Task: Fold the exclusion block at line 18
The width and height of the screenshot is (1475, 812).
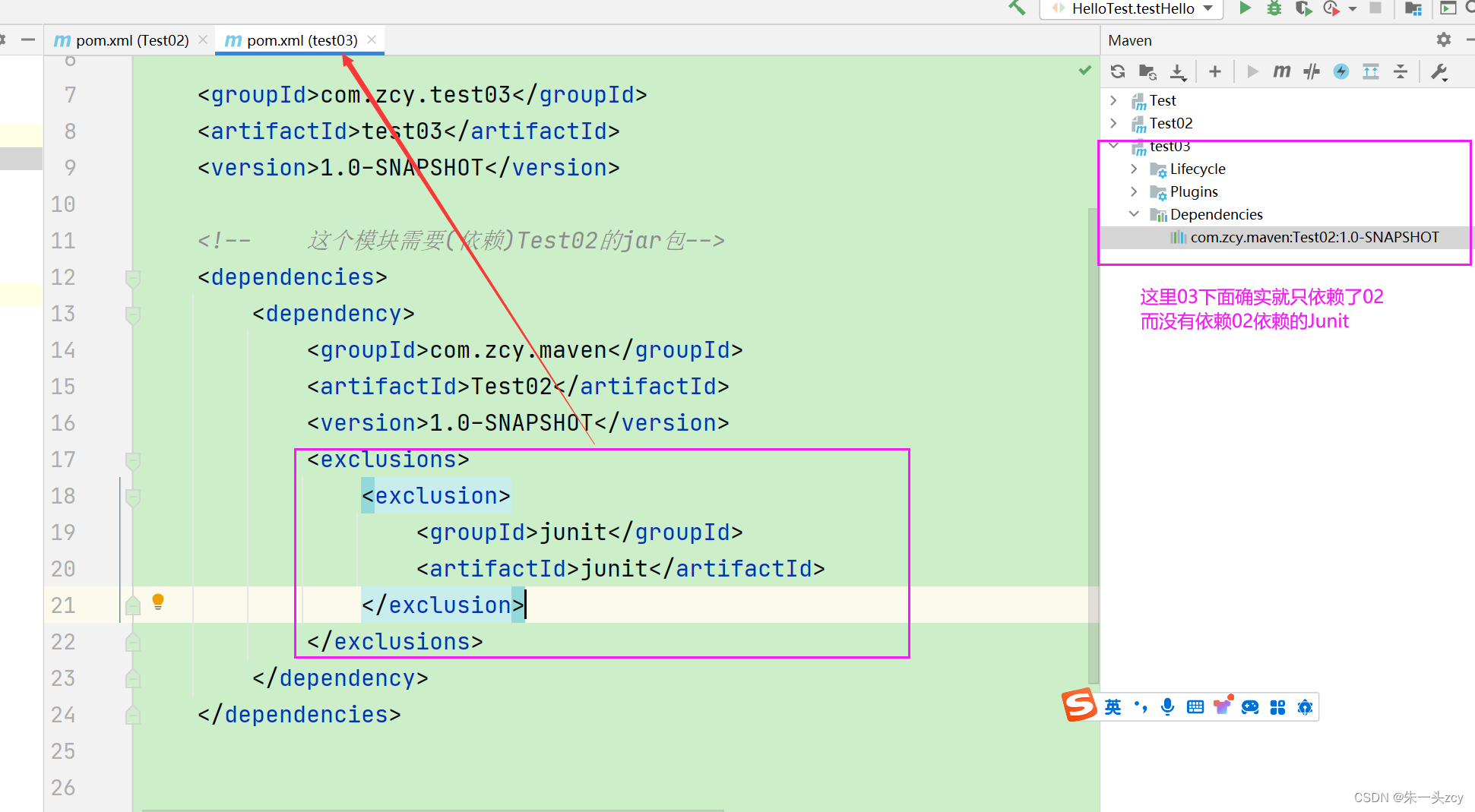Action: tap(133, 497)
